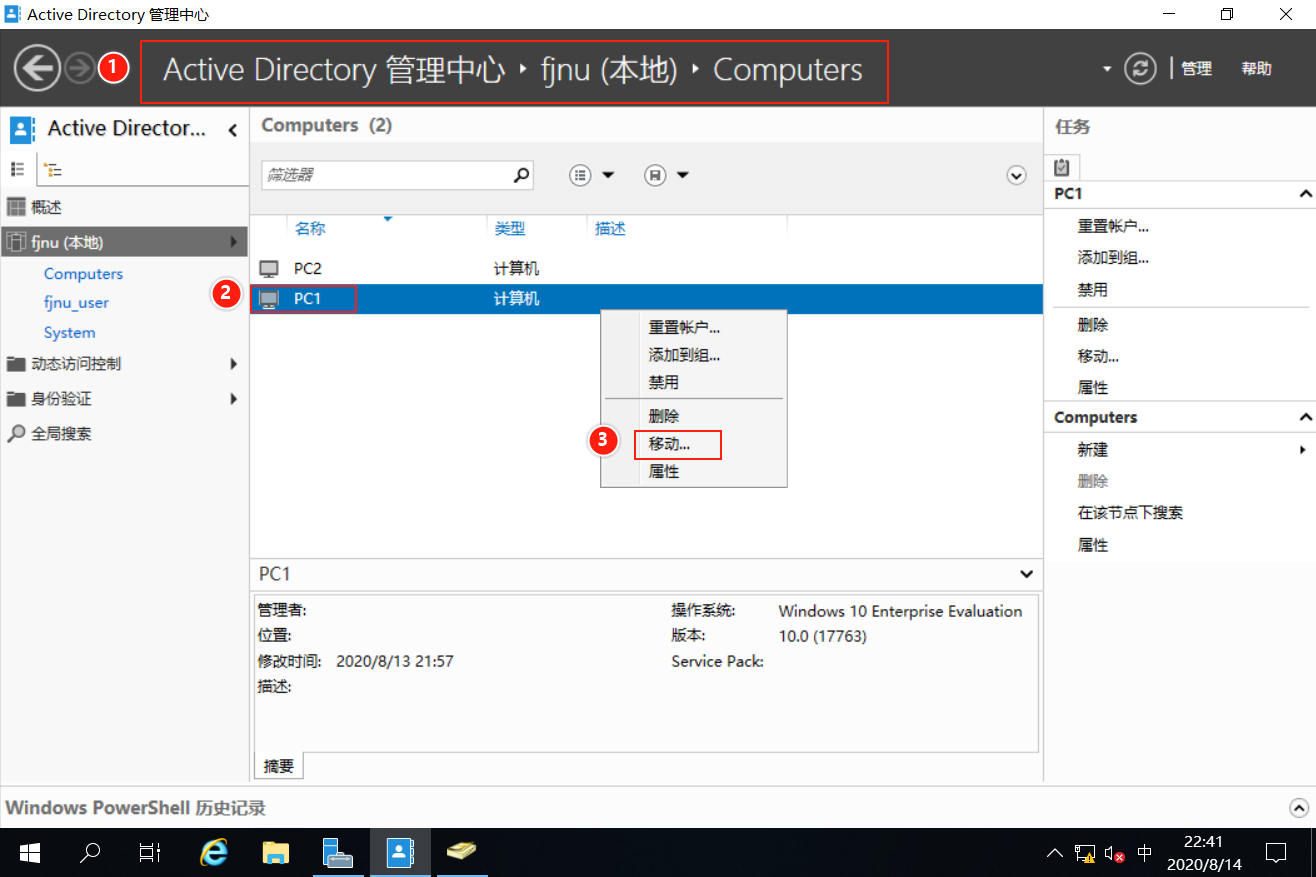This screenshot has width=1316, height=877.
Task: Expand Windows PowerShell 历史记录 panel
Action: click(x=1299, y=808)
